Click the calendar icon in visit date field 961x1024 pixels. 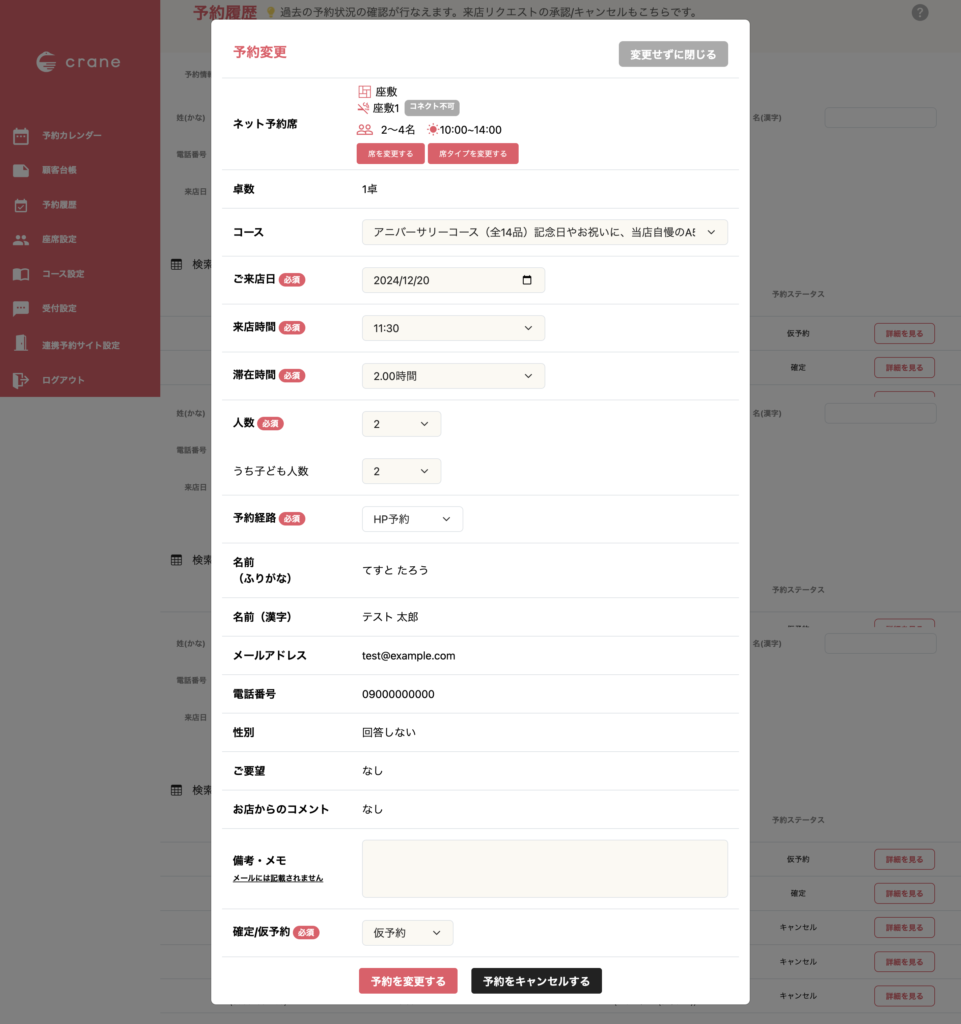pos(527,280)
